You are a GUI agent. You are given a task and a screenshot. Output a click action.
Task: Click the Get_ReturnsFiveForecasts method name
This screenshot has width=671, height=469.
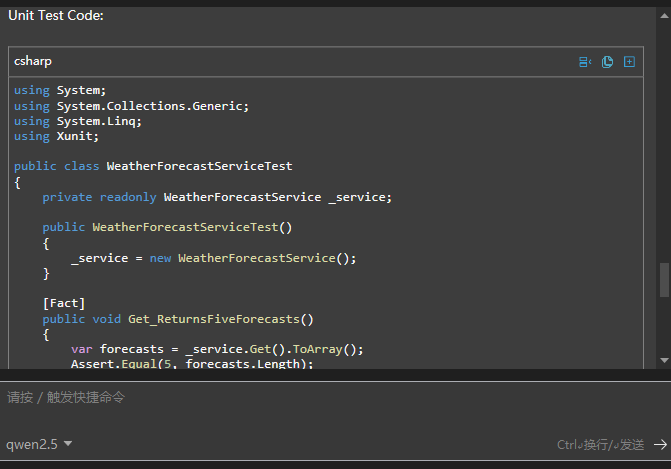[x=214, y=319]
